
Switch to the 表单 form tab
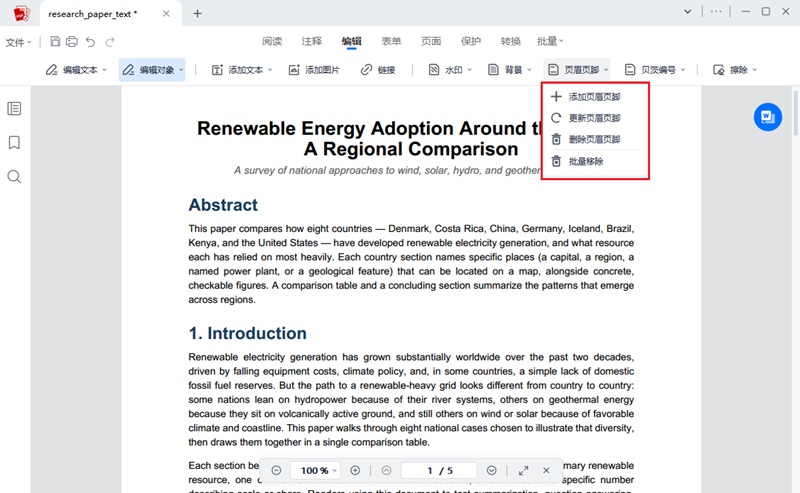pos(391,41)
